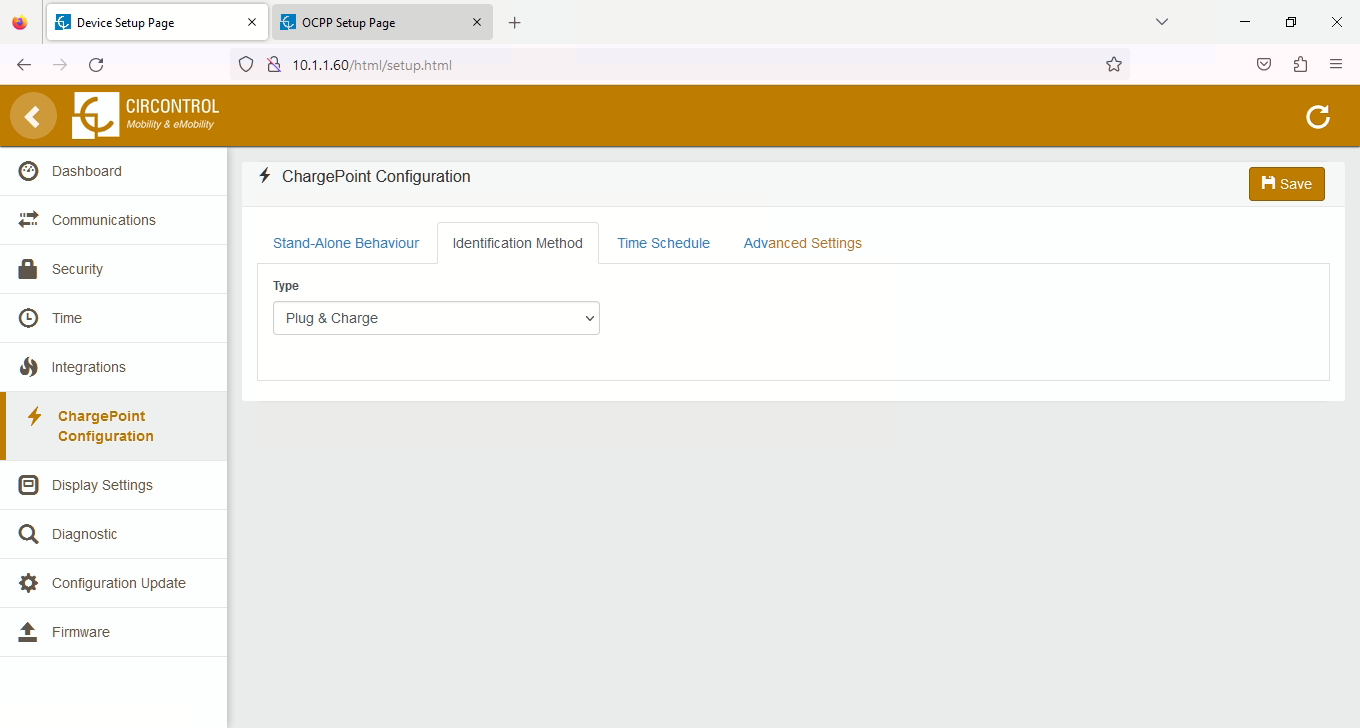Click the Diagnostic magnifier icon
Screen dimensions: 1360x728
28,534
